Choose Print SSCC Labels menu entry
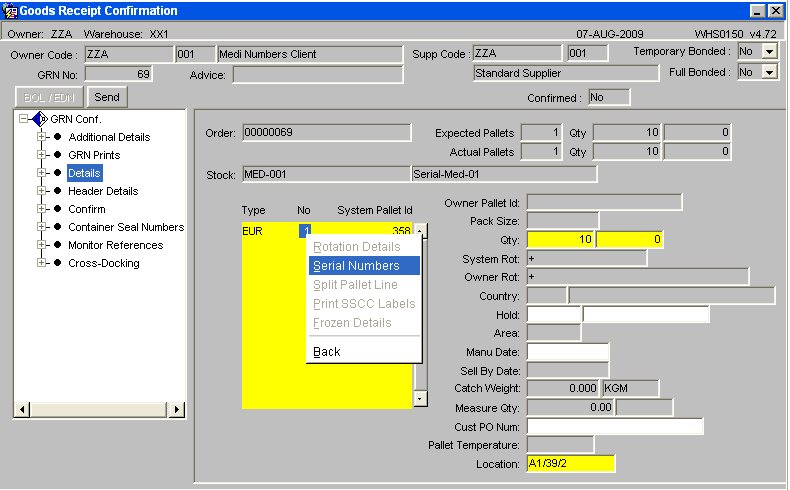The width and height of the screenshot is (790, 490). 364,304
